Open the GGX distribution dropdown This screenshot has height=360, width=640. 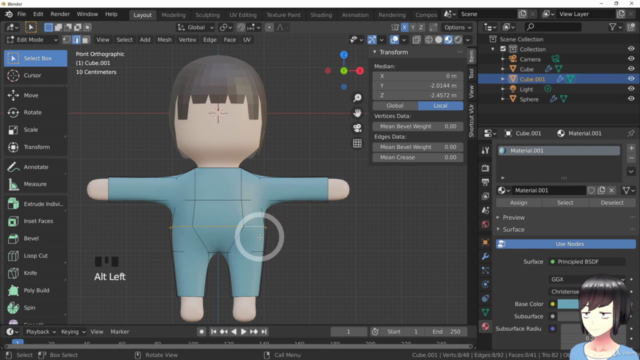click(x=587, y=279)
